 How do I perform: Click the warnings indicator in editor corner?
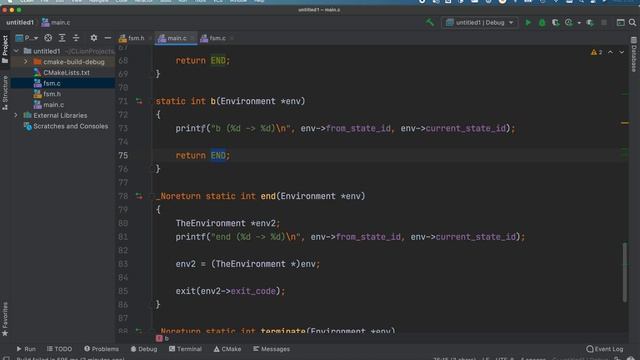(x=596, y=52)
